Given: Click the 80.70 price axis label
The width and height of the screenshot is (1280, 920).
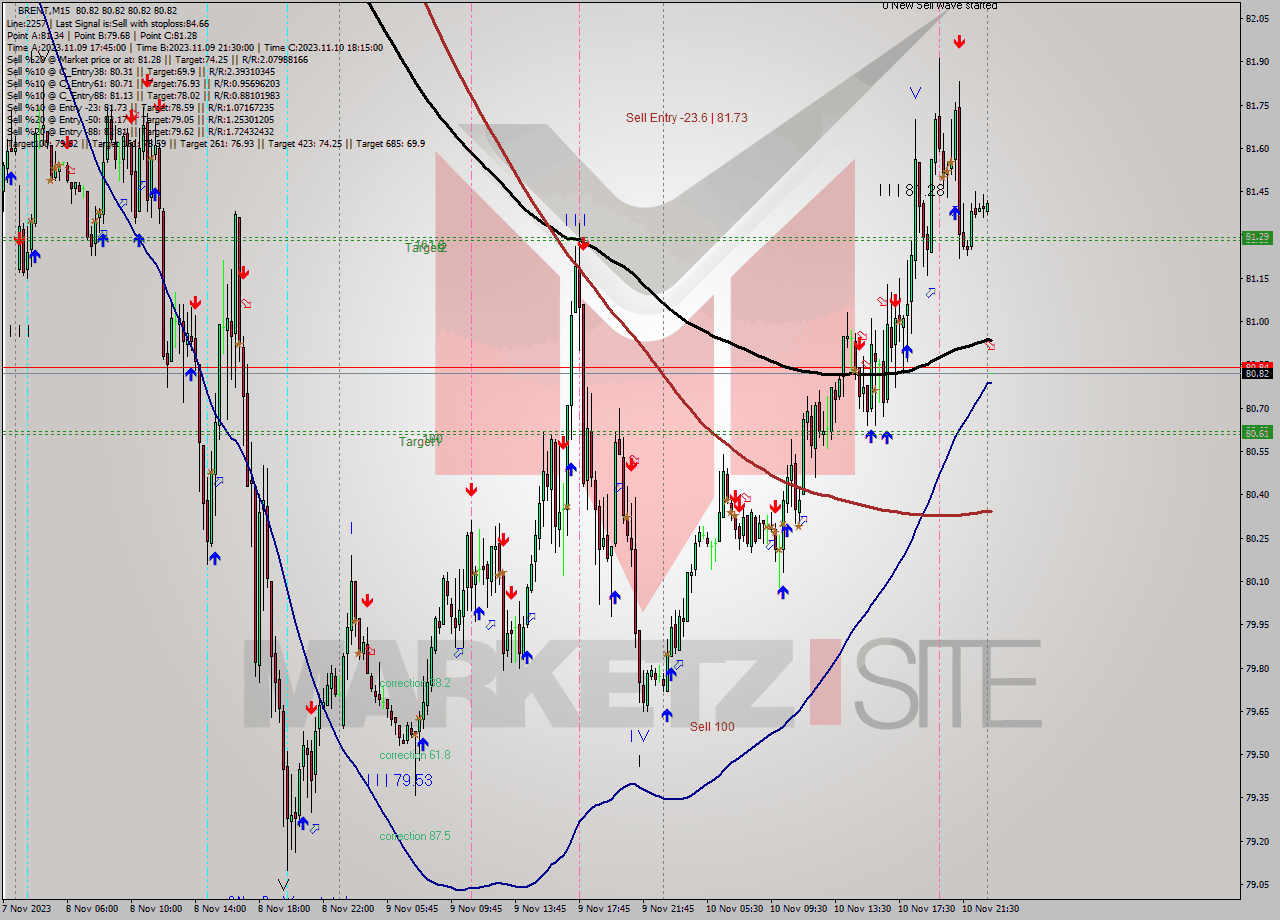Looking at the screenshot, I should (1257, 408).
